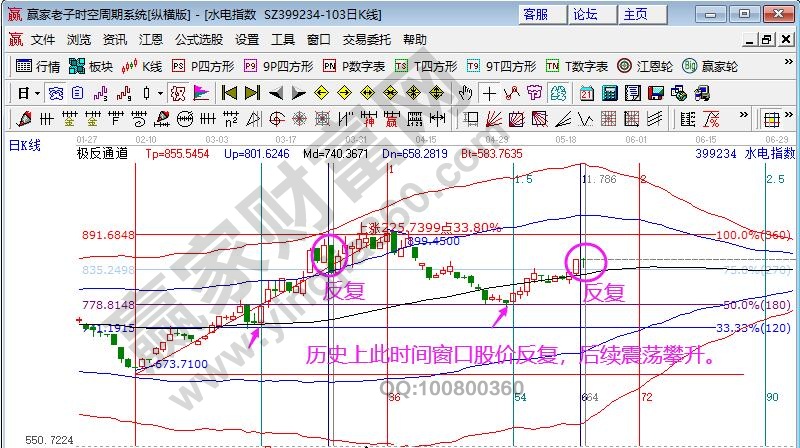Viewport: 800px width, 448px height.
Task: Select the hand pan tool
Action: click(x=465, y=93)
